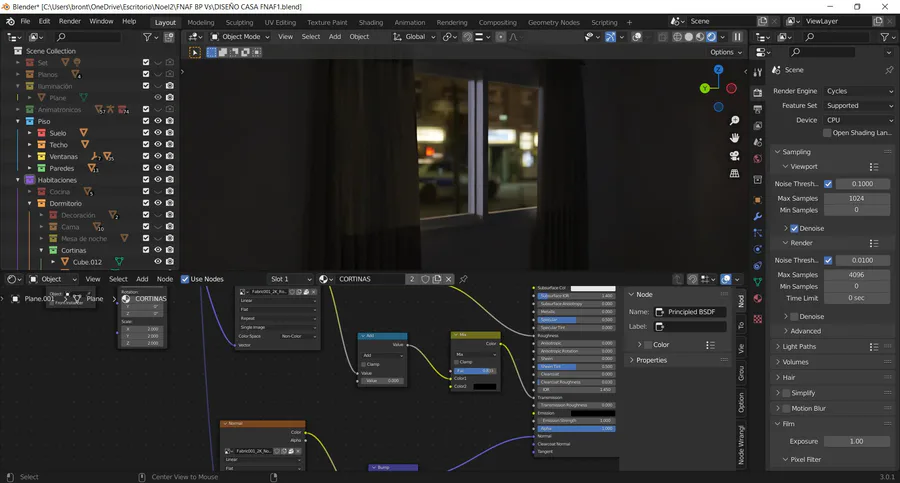Click the pan hand icon in viewport
The image size is (900, 483).
(x=735, y=137)
